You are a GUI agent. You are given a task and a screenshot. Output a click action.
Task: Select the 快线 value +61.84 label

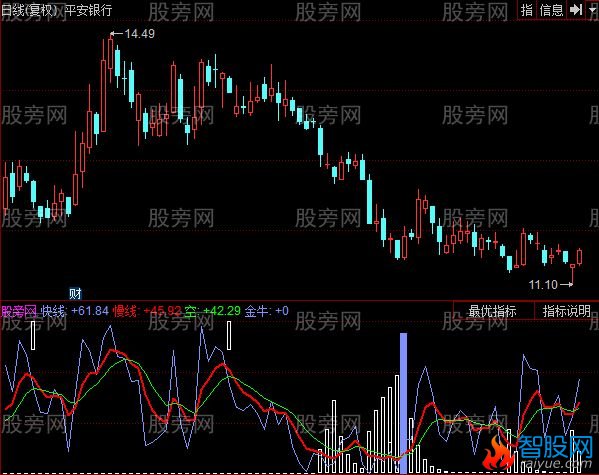(x=75, y=311)
